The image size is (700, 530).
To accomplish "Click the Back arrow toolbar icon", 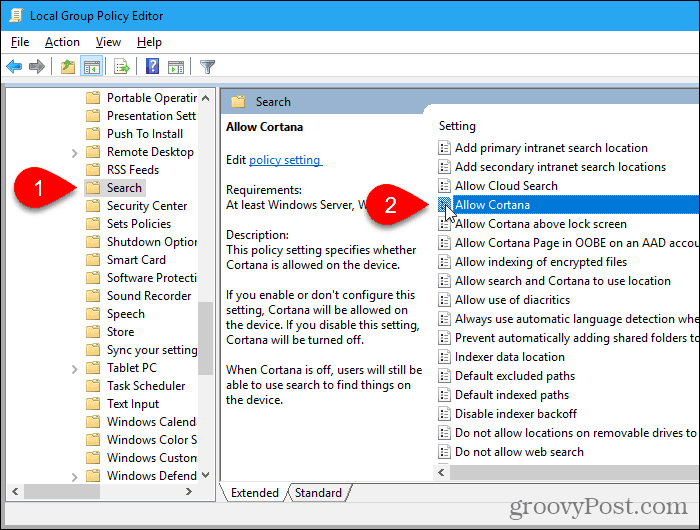I will (14, 67).
